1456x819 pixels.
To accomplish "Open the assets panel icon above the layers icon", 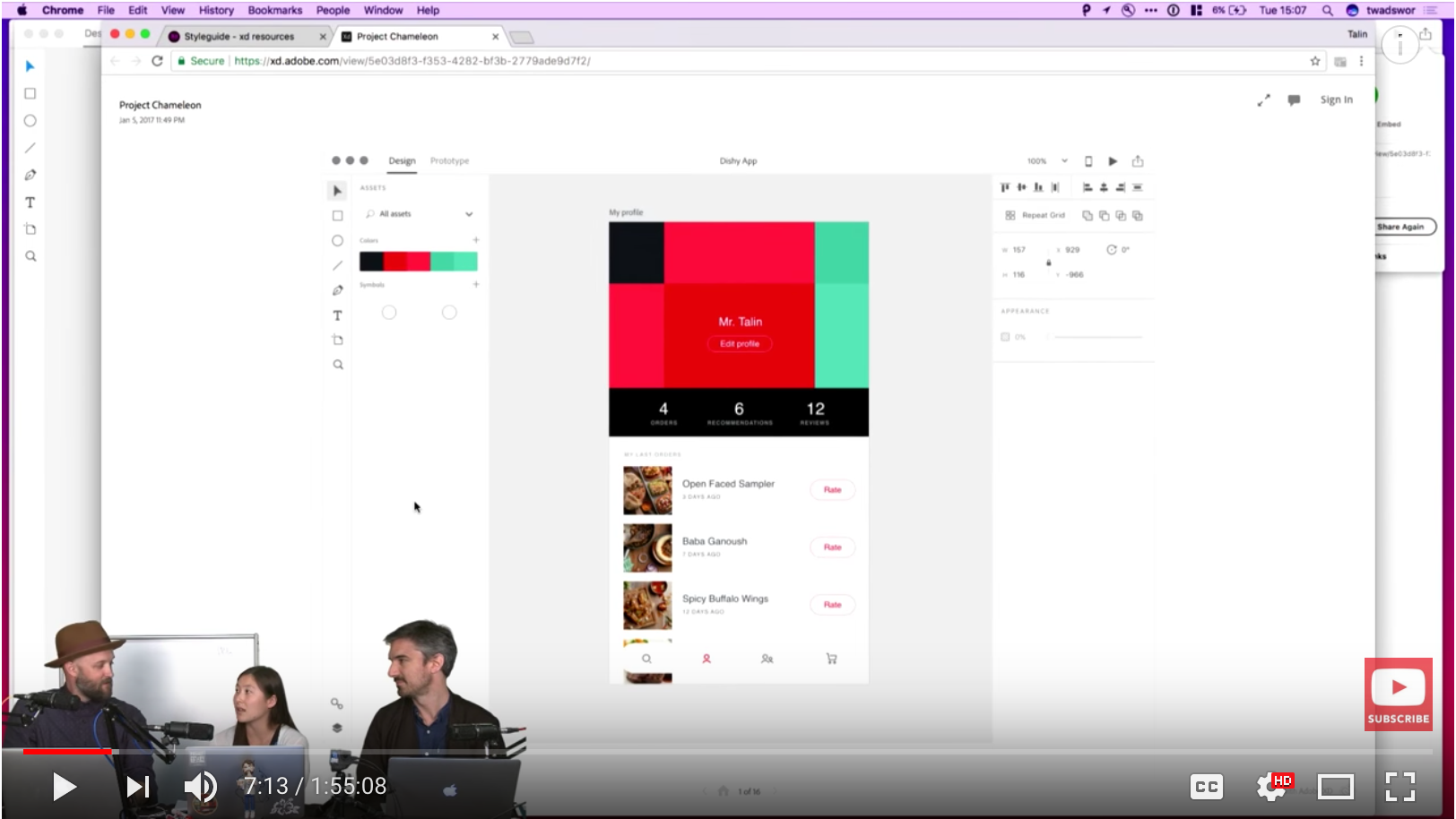I will coord(337,703).
